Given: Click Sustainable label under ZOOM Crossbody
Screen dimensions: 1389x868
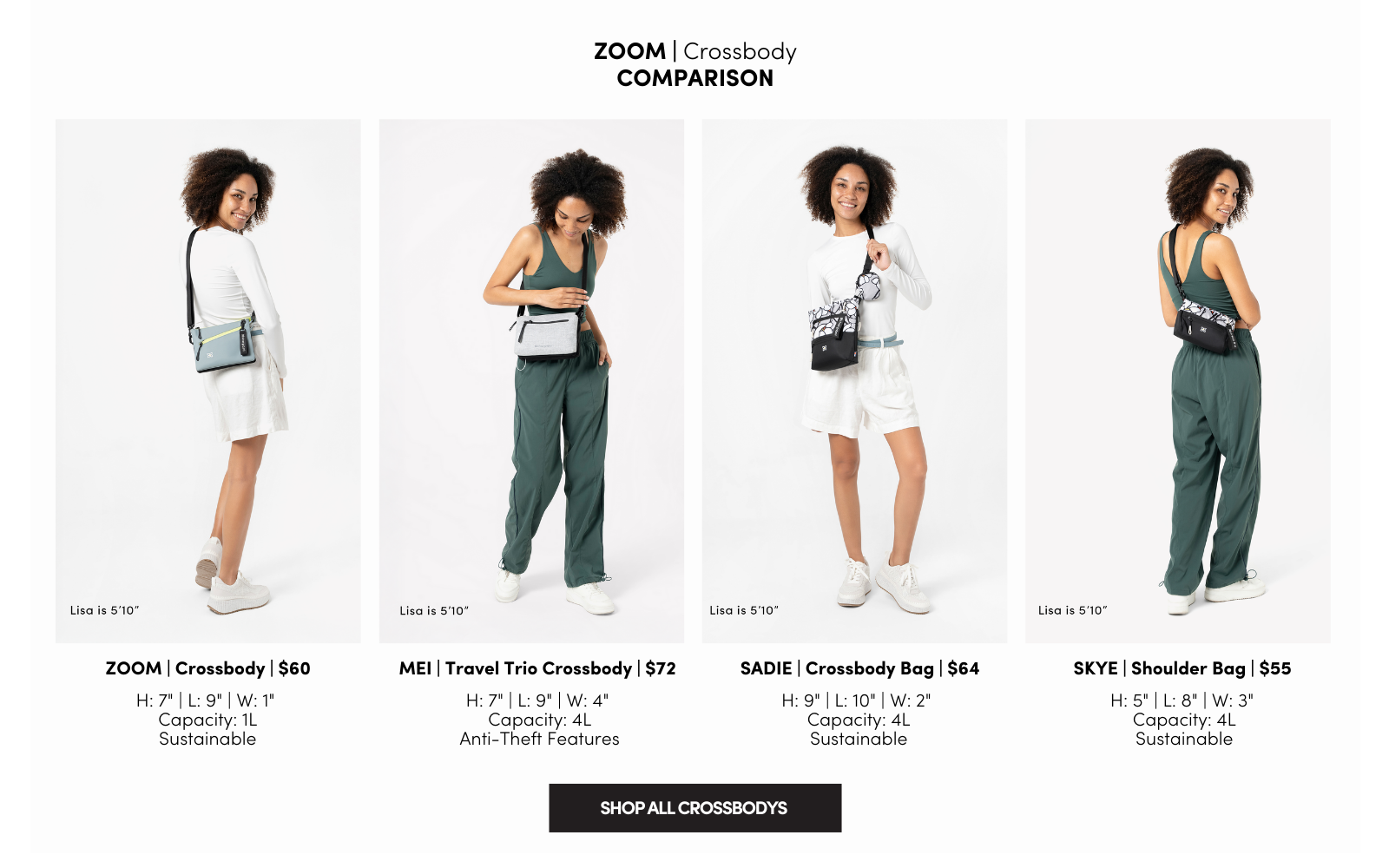Looking at the screenshot, I should point(207,739).
